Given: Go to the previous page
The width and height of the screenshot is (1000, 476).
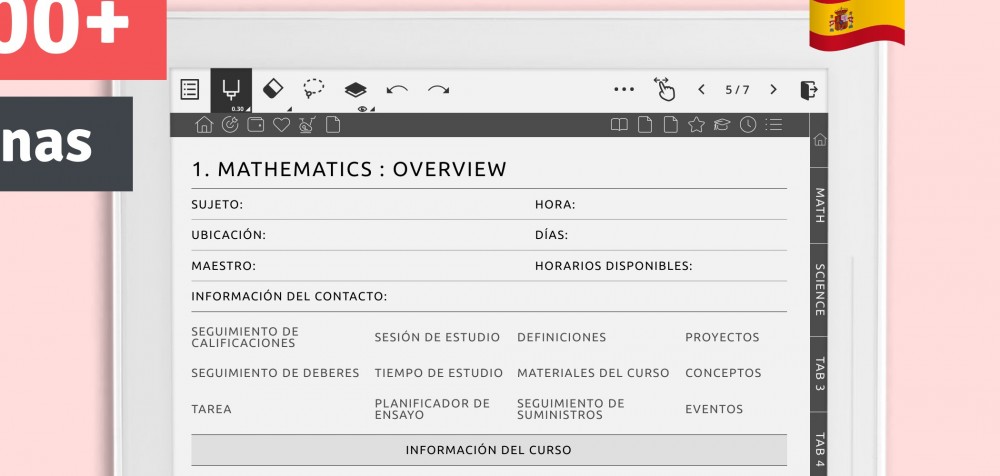Looking at the screenshot, I should click(702, 90).
